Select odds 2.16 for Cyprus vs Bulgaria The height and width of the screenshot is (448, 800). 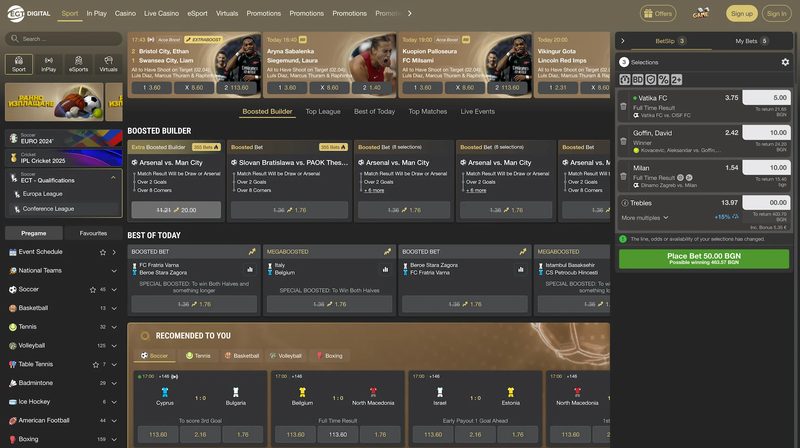coord(200,435)
